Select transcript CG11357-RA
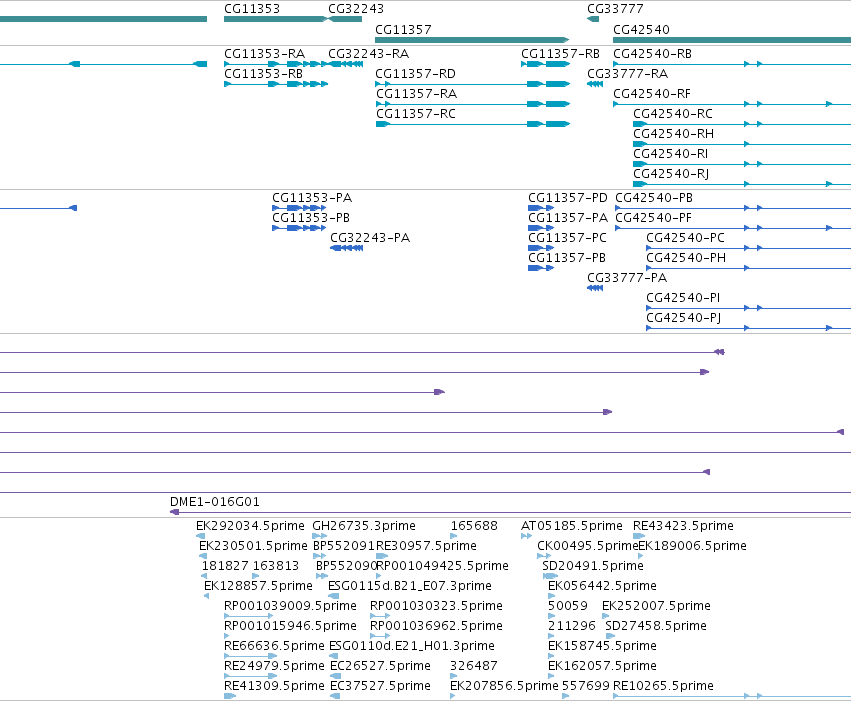The image size is (851, 701). click(417, 94)
